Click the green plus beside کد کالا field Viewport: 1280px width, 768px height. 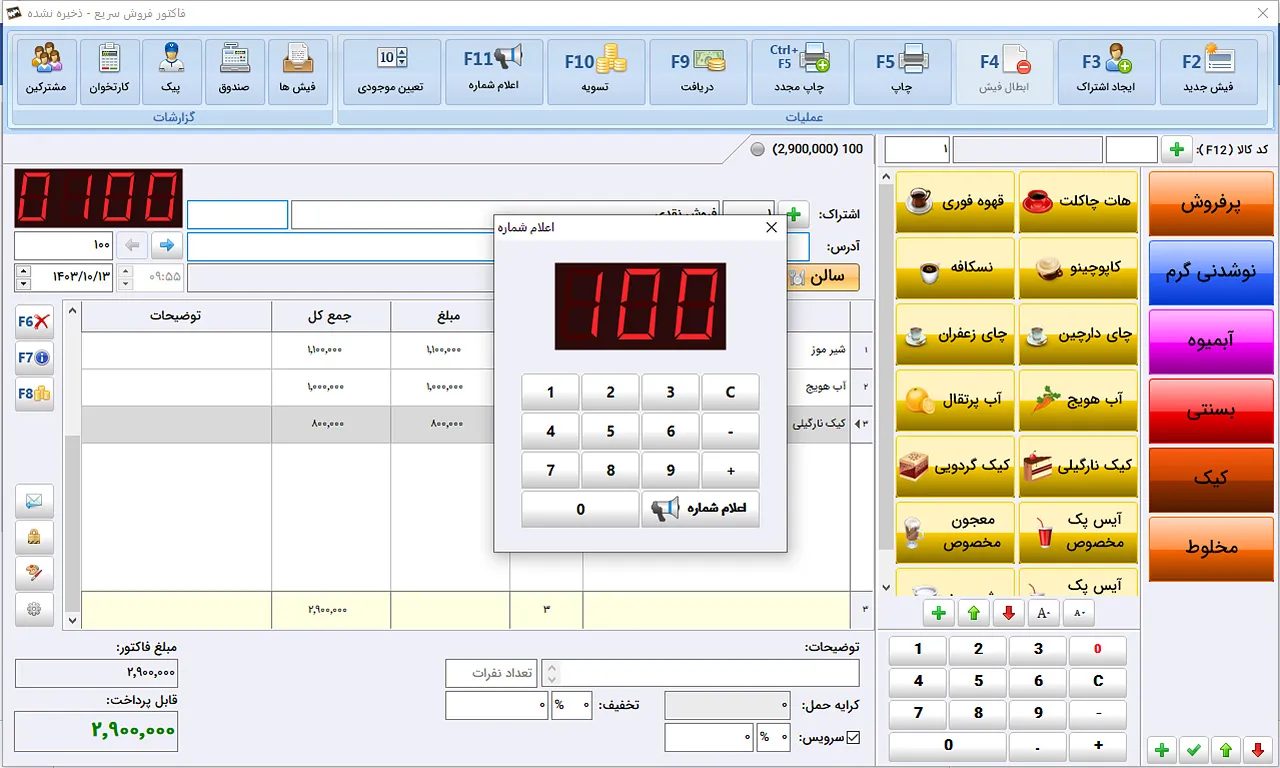[x=1176, y=150]
